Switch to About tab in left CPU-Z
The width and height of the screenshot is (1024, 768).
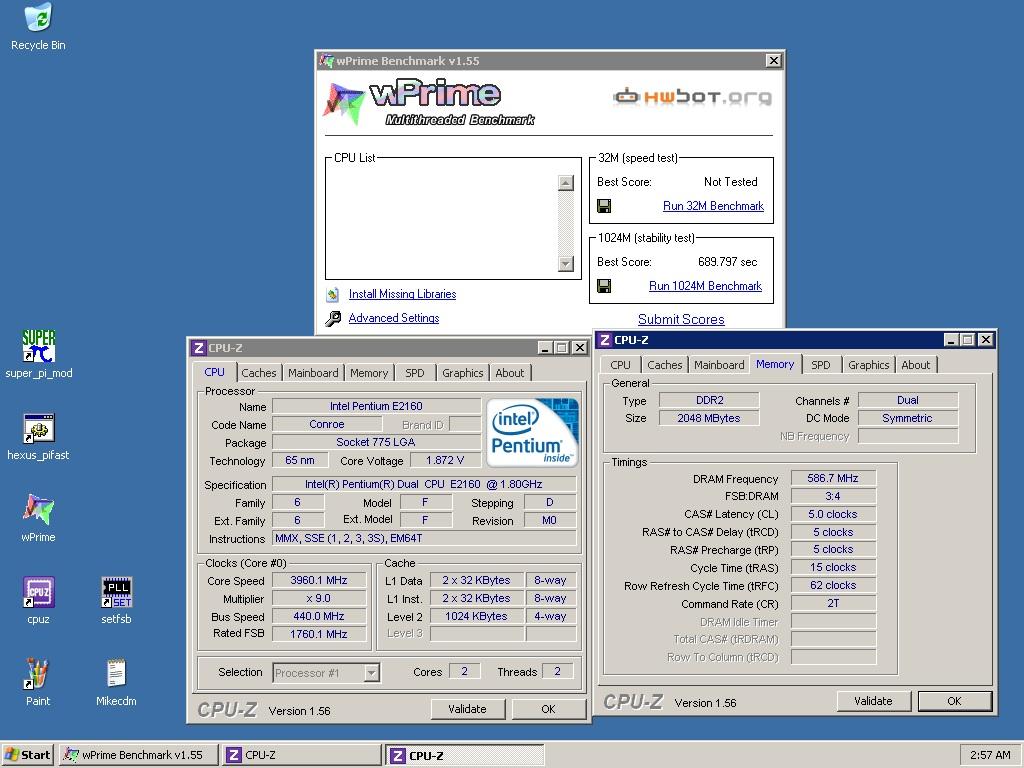click(x=509, y=373)
